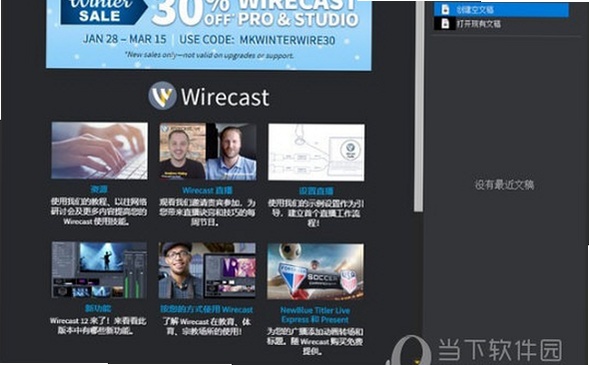This screenshot has height=365, width=589.
Task: Click the 按您的方式使用 Wirecast link
Action: [x=207, y=309]
